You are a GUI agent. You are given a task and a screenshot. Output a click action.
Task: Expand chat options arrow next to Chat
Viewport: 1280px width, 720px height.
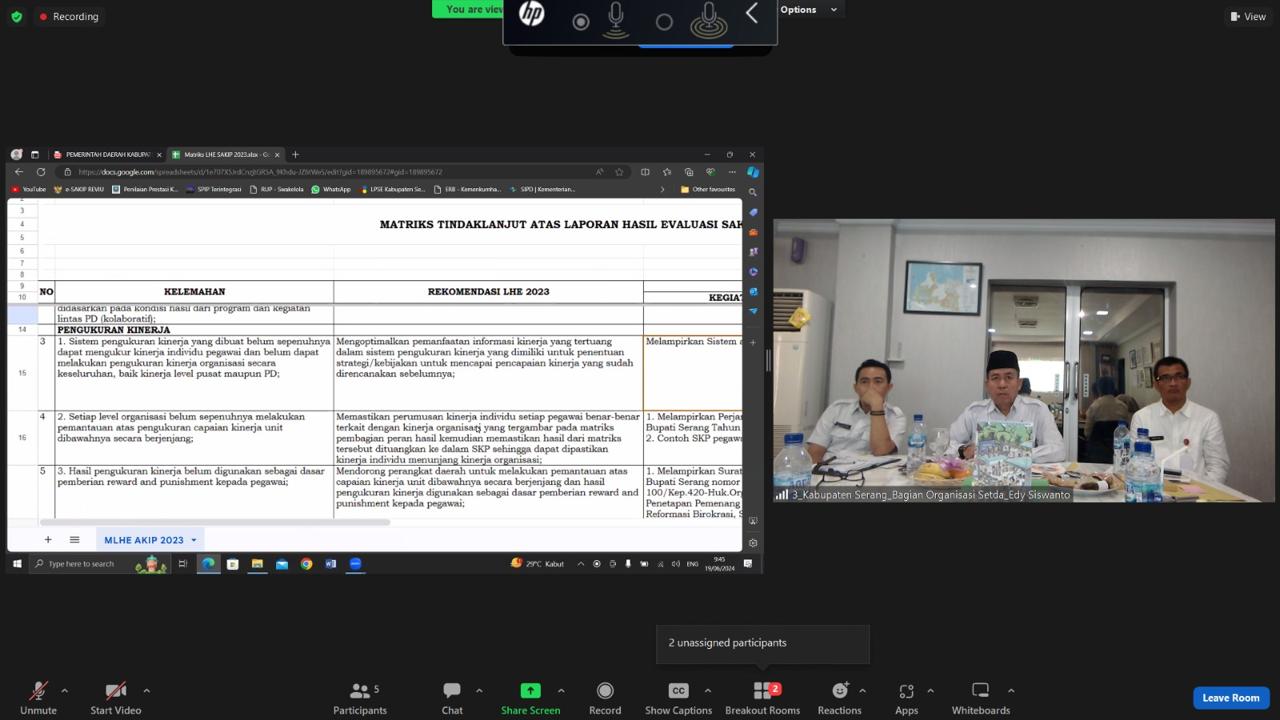tap(478, 690)
